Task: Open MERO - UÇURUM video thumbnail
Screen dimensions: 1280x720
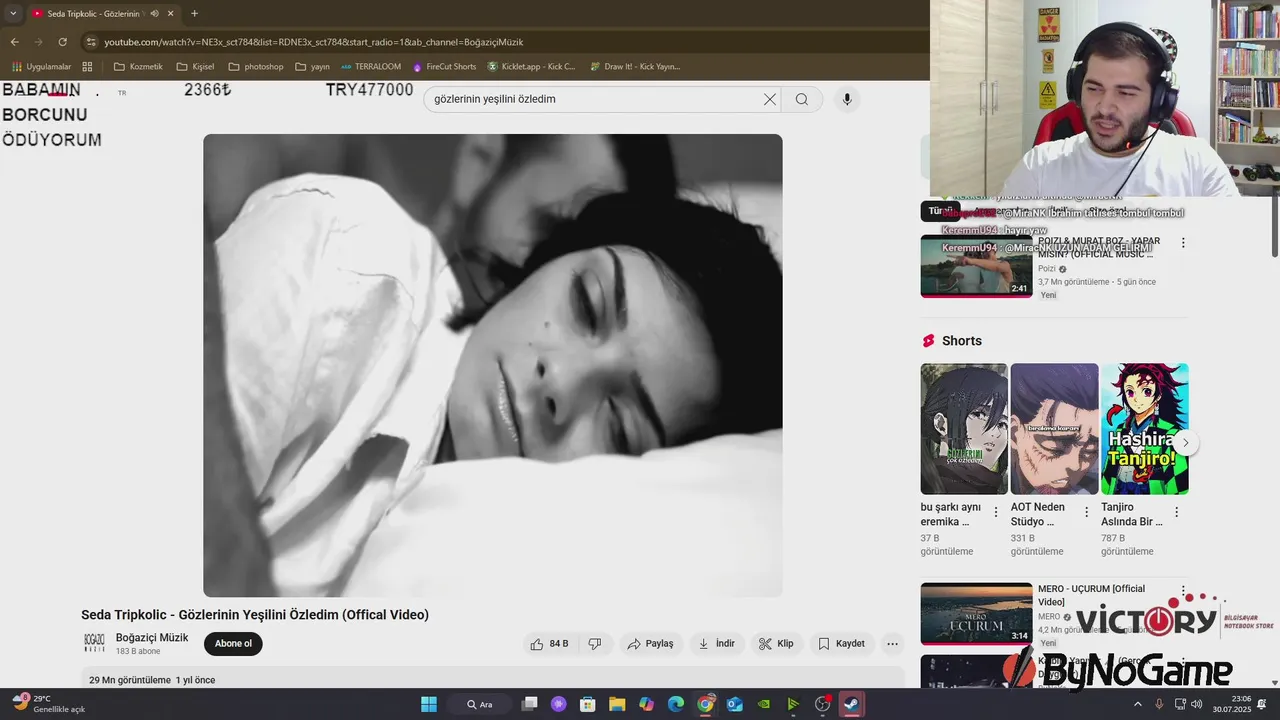Action: 976,614
